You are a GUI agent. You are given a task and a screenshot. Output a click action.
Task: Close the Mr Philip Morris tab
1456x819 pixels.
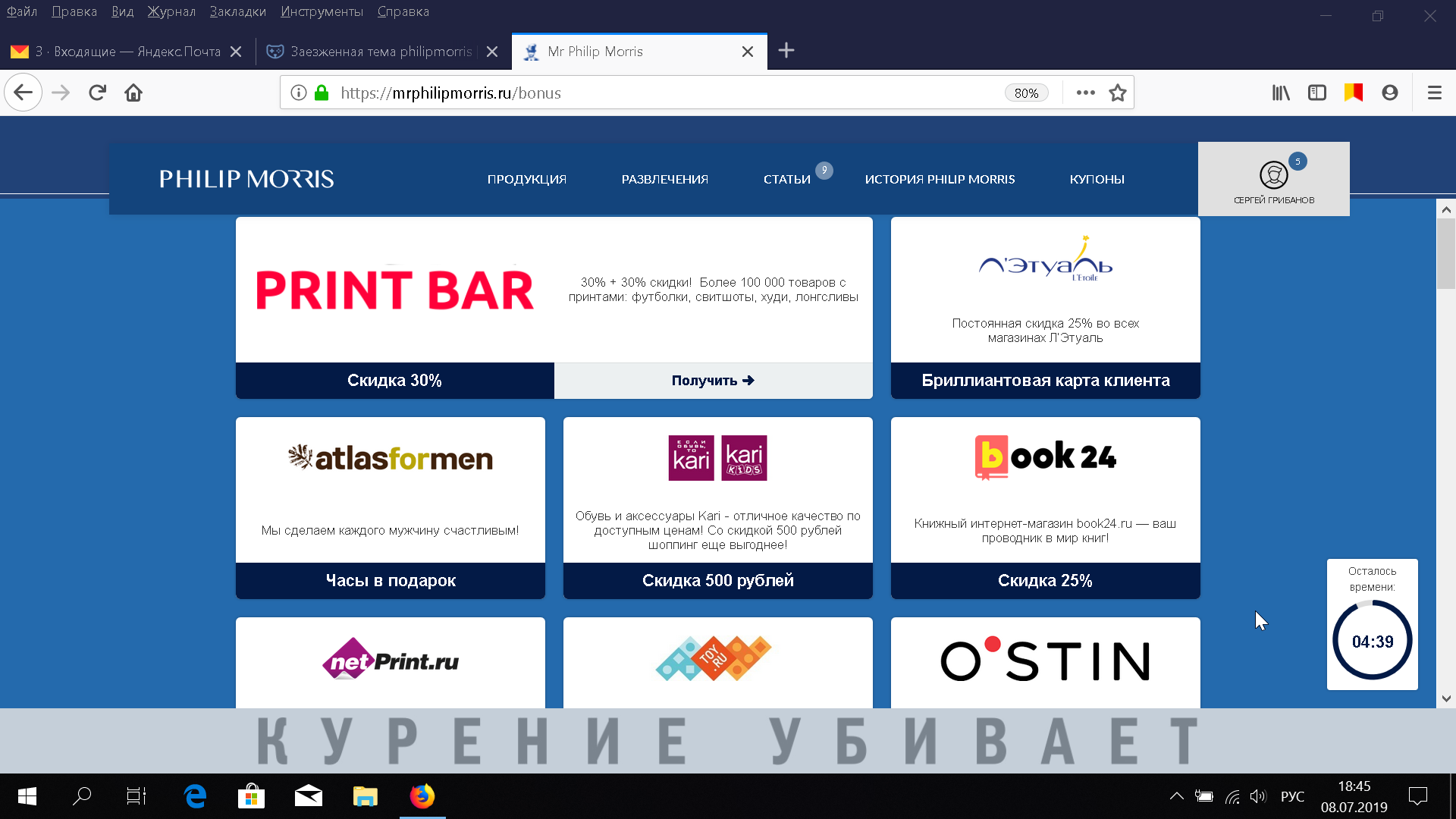[748, 52]
